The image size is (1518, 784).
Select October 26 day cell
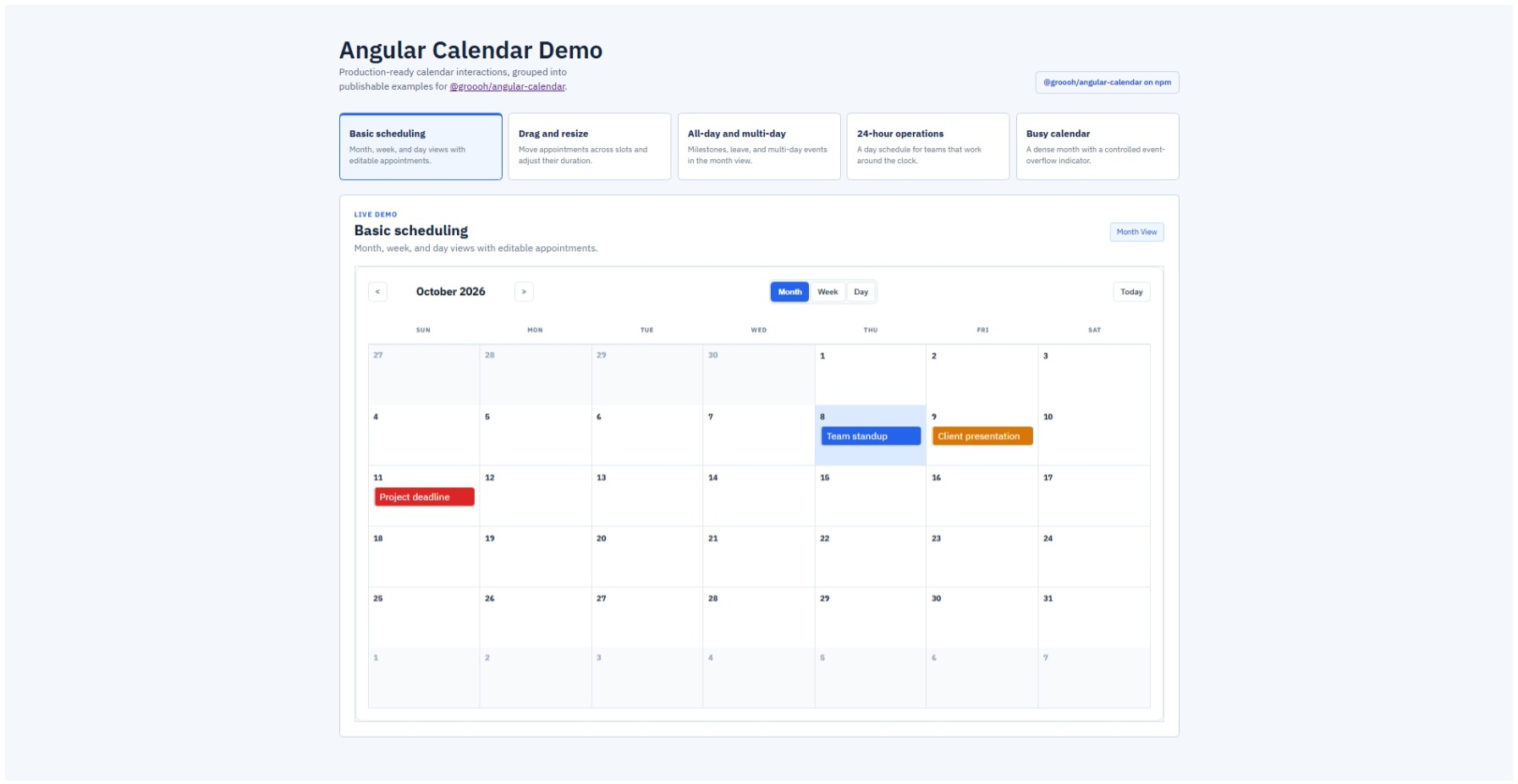(x=536, y=617)
